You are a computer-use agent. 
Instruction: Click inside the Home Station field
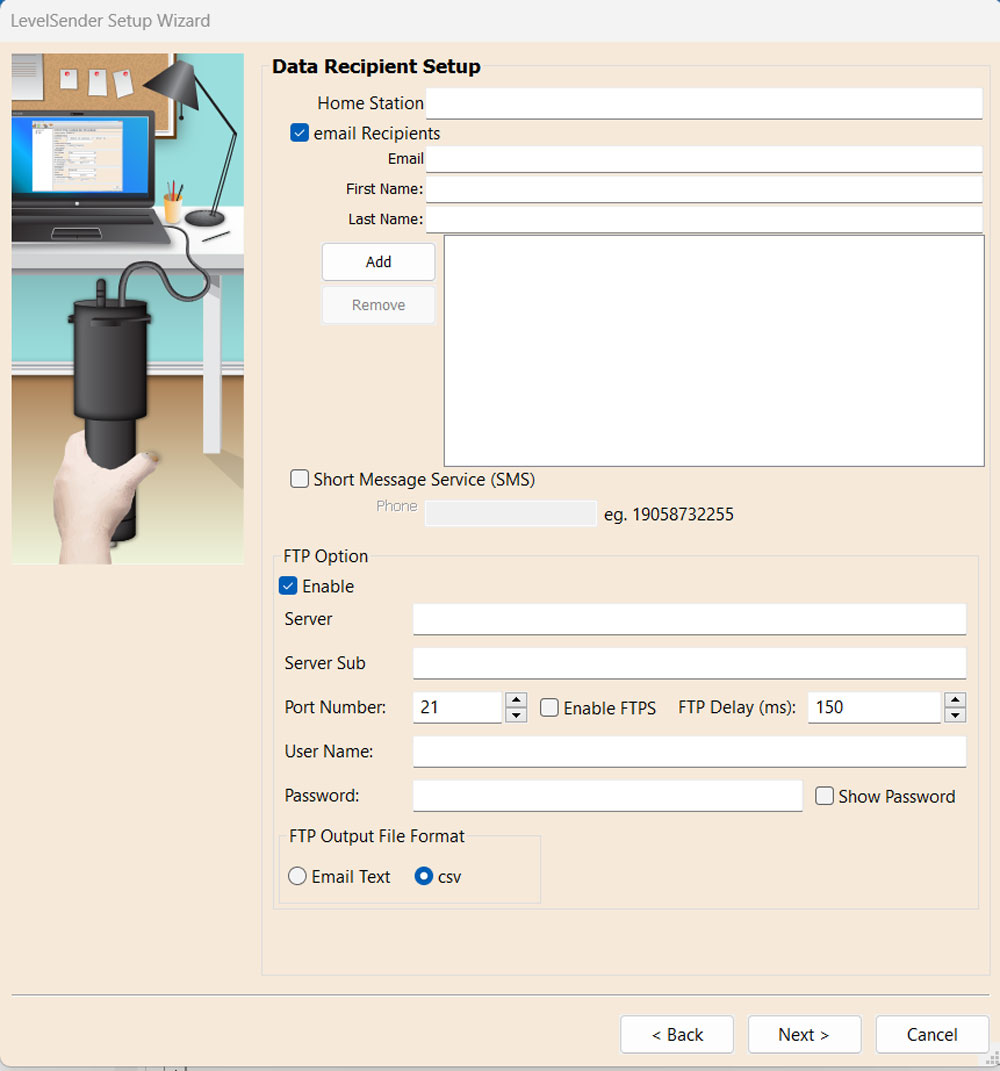(x=700, y=103)
